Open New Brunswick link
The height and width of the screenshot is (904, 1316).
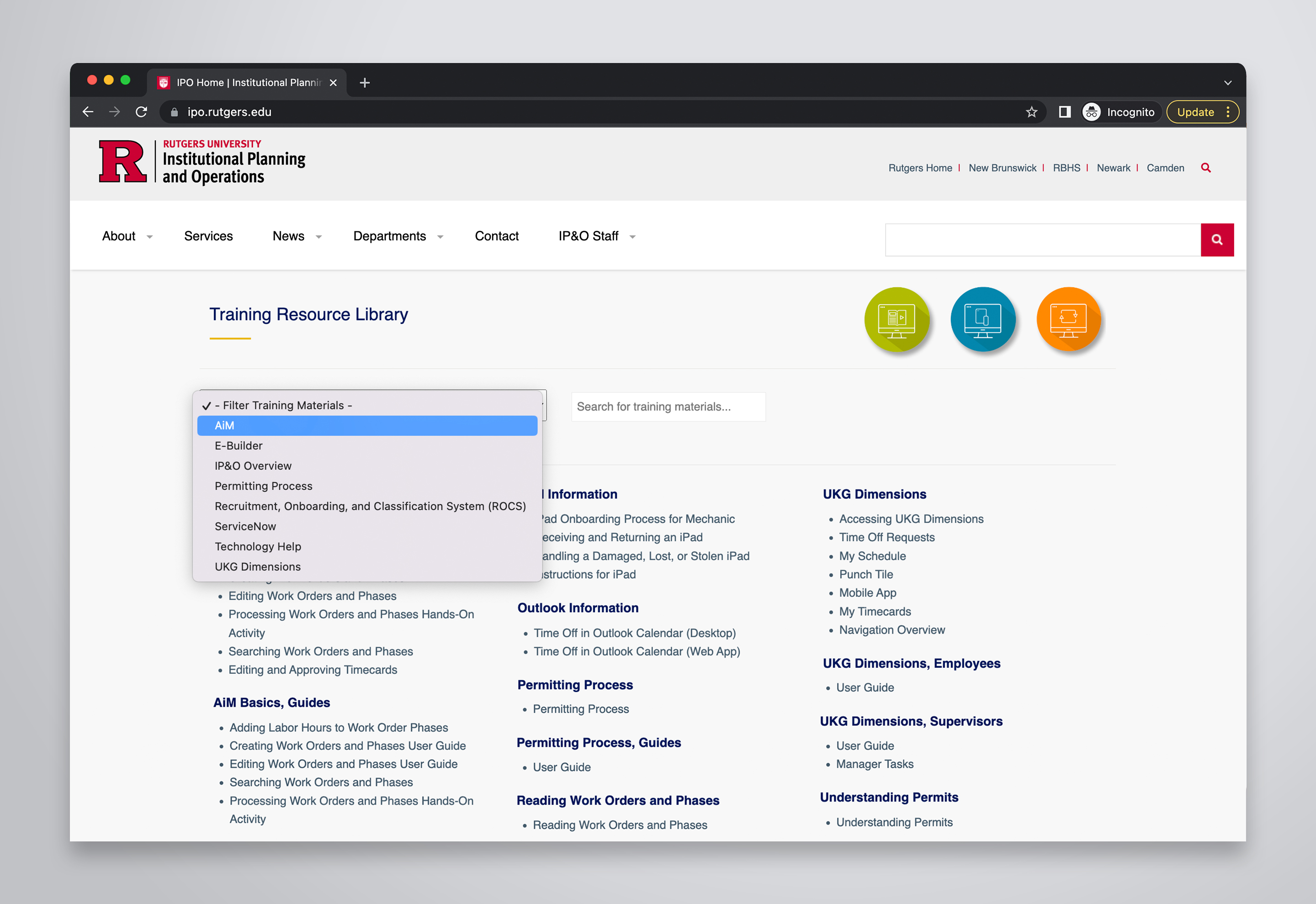[x=1002, y=168]
